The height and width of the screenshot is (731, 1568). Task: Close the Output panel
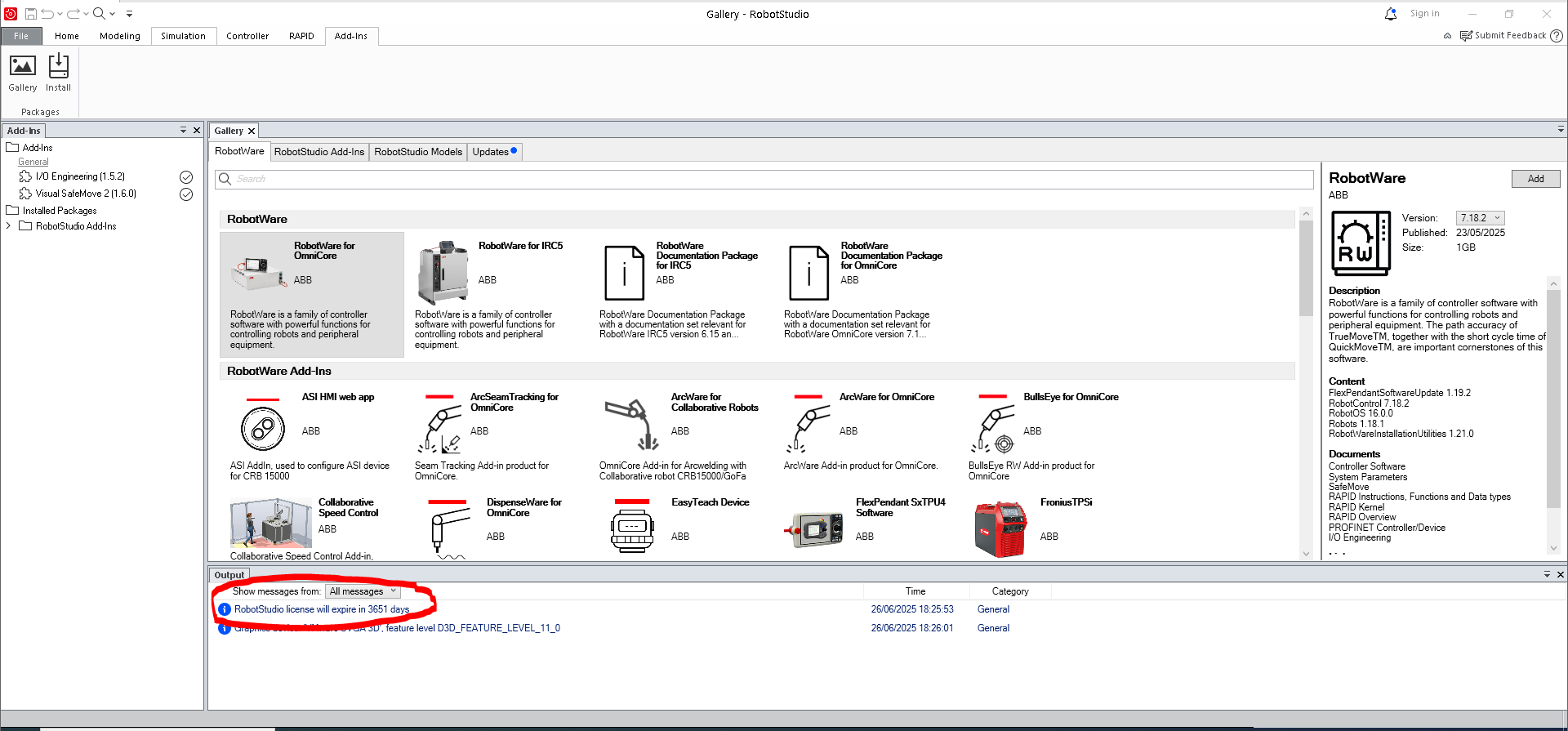coord(1560,575)
